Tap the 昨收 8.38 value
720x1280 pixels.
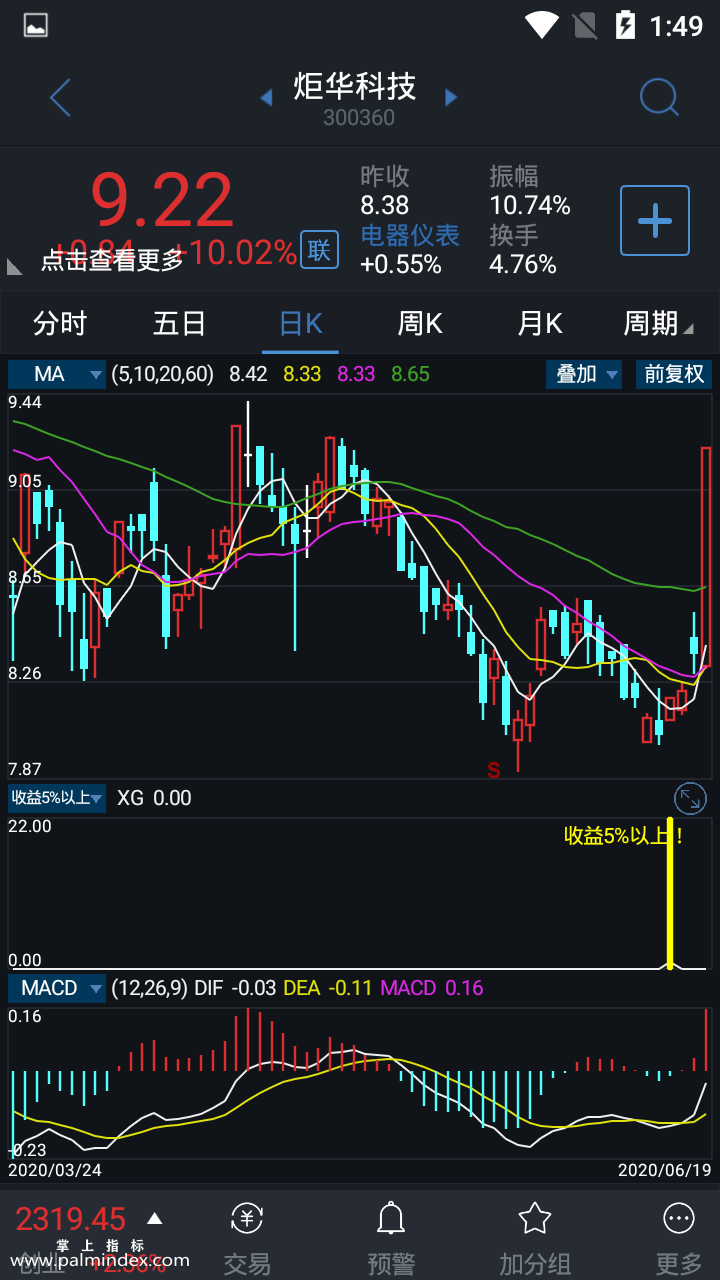[385, 205]
